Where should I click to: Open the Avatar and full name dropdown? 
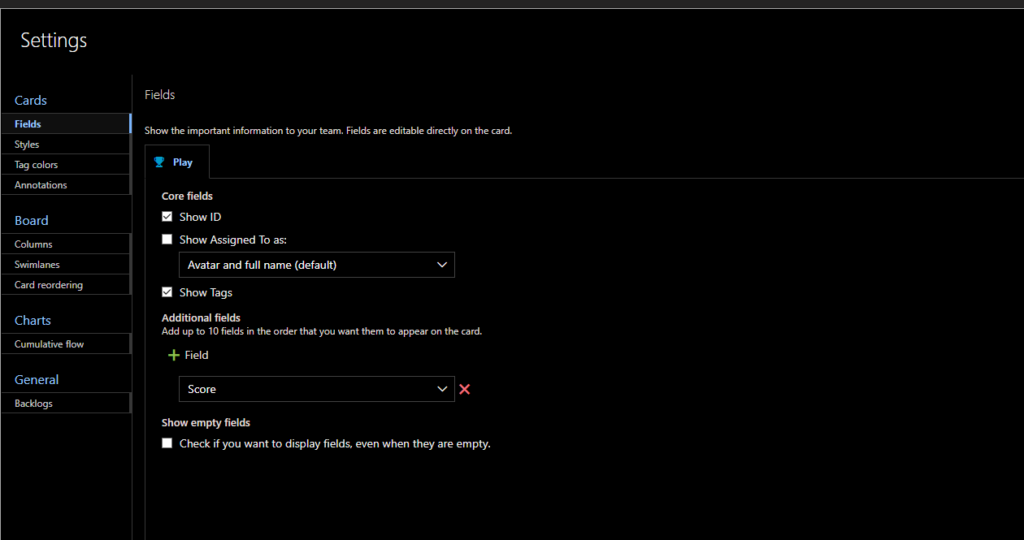(317, 265)
